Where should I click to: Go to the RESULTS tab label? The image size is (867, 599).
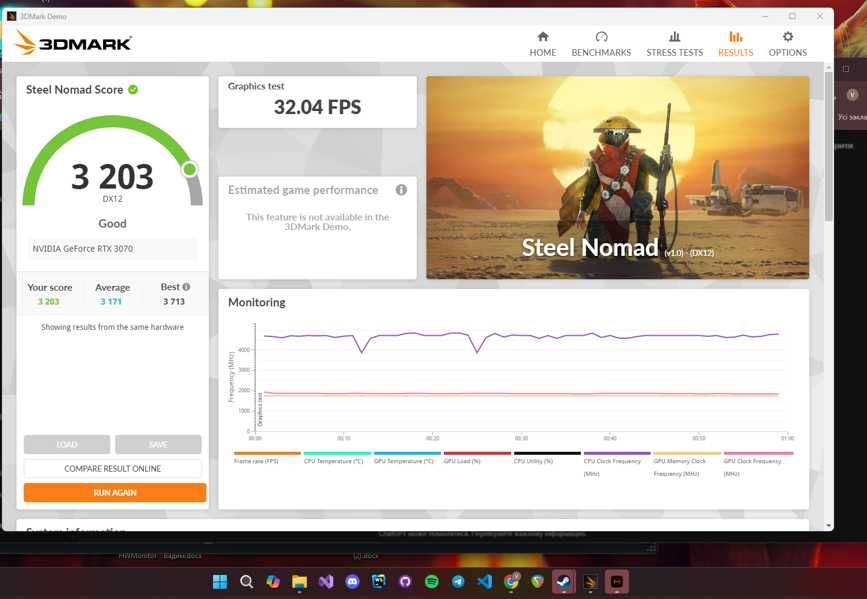(735, 53)
